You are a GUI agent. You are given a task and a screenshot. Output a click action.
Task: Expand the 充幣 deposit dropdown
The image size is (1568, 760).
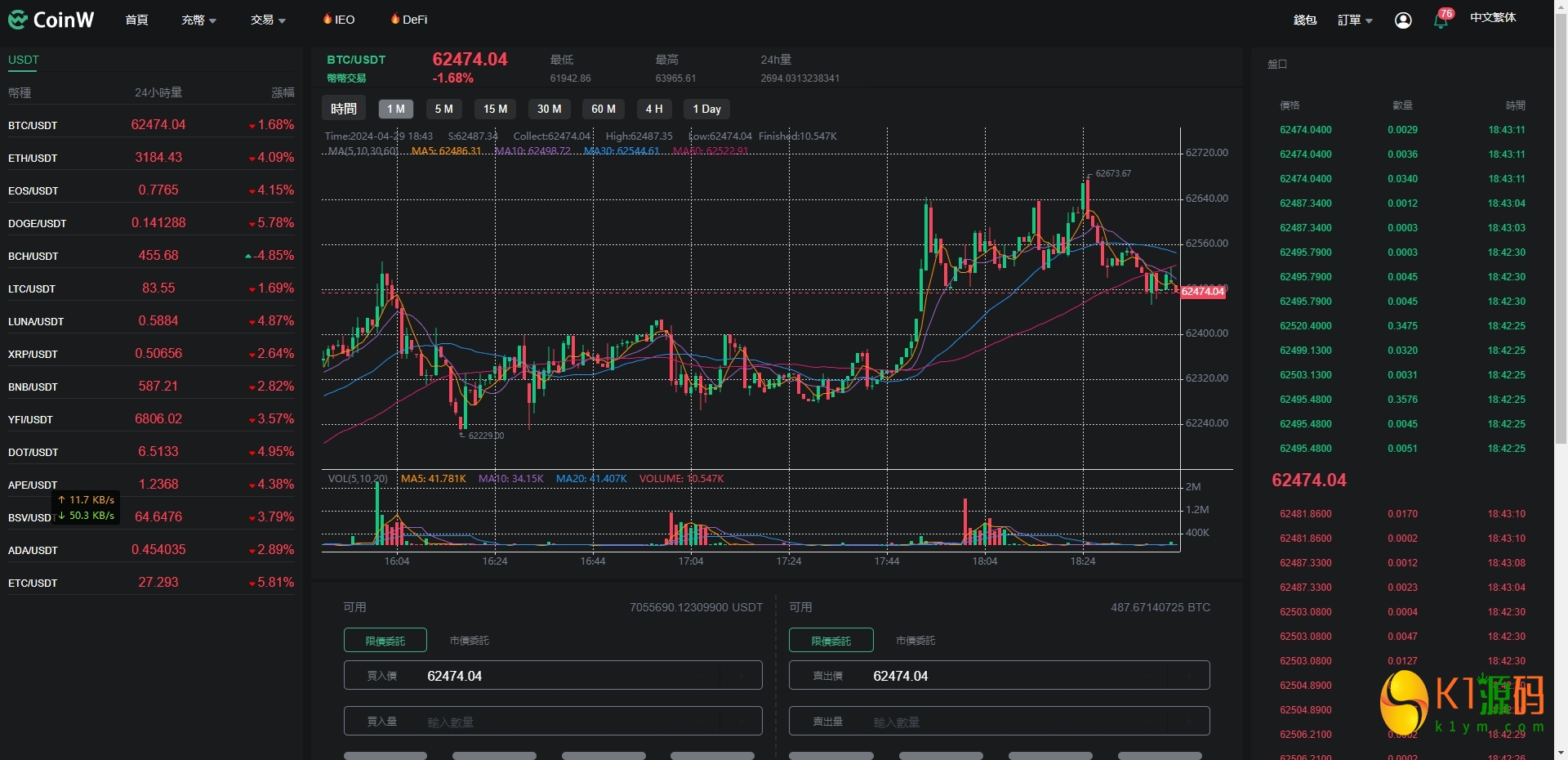click(198, 20)
